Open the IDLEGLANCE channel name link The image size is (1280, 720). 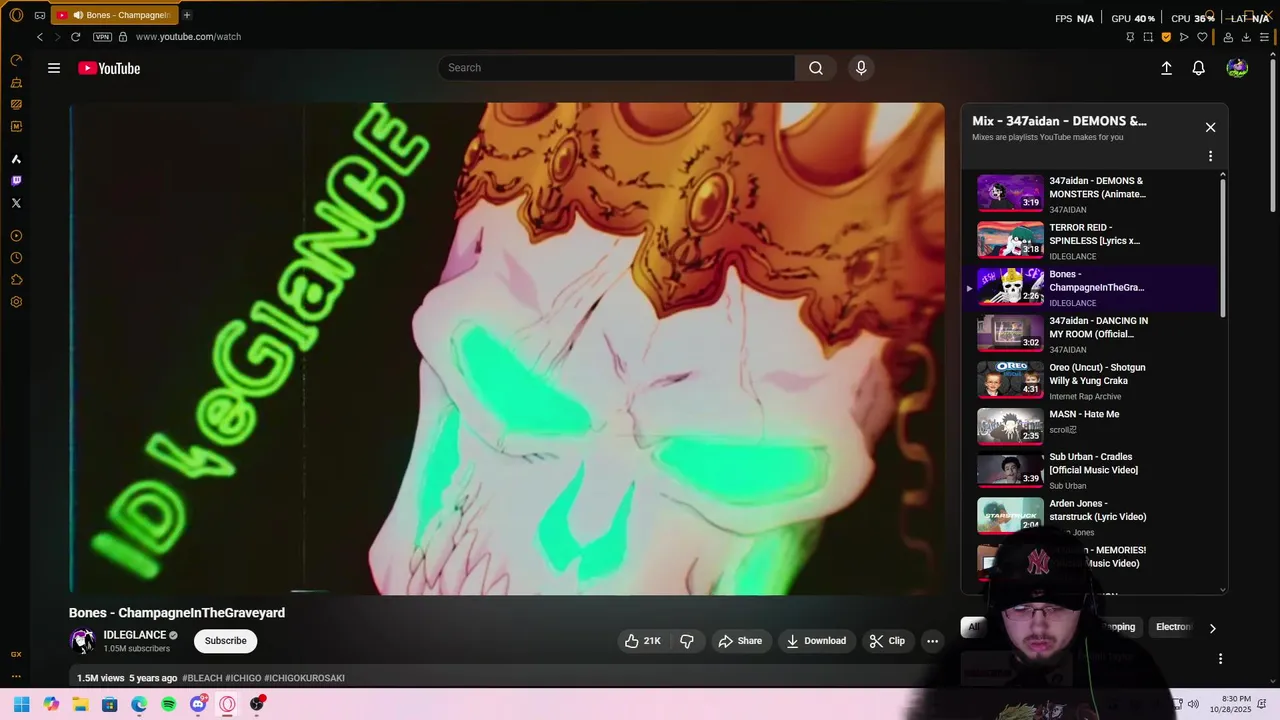tap(135, 635)
